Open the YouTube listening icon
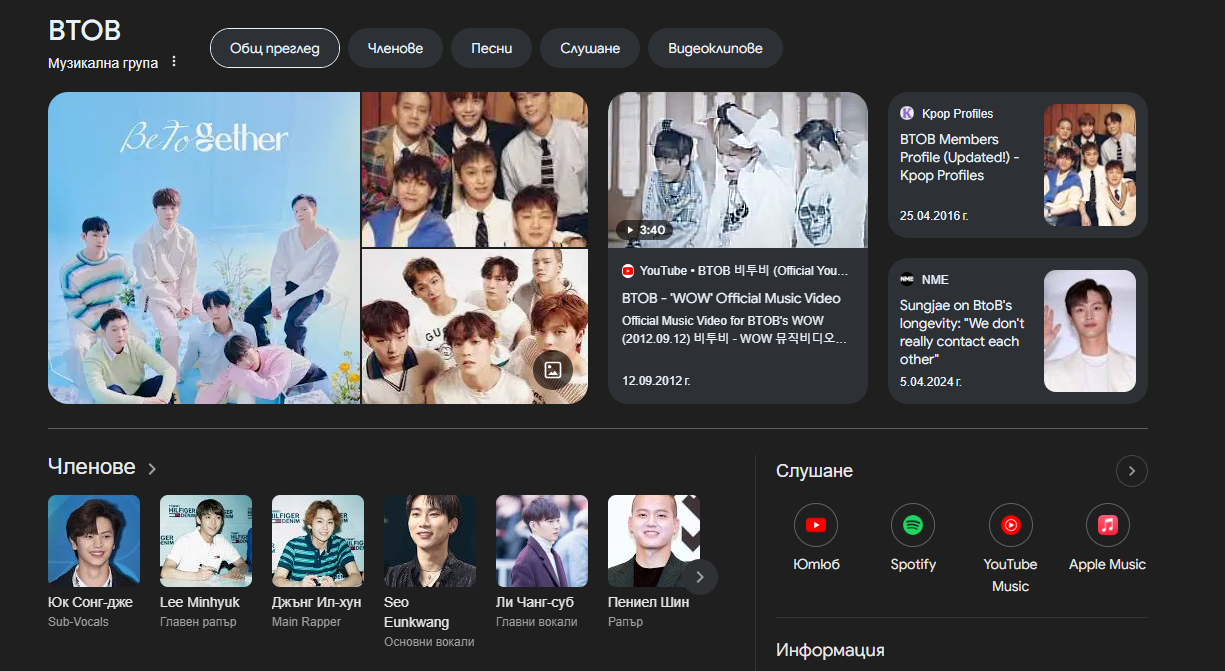 (815, 525)
